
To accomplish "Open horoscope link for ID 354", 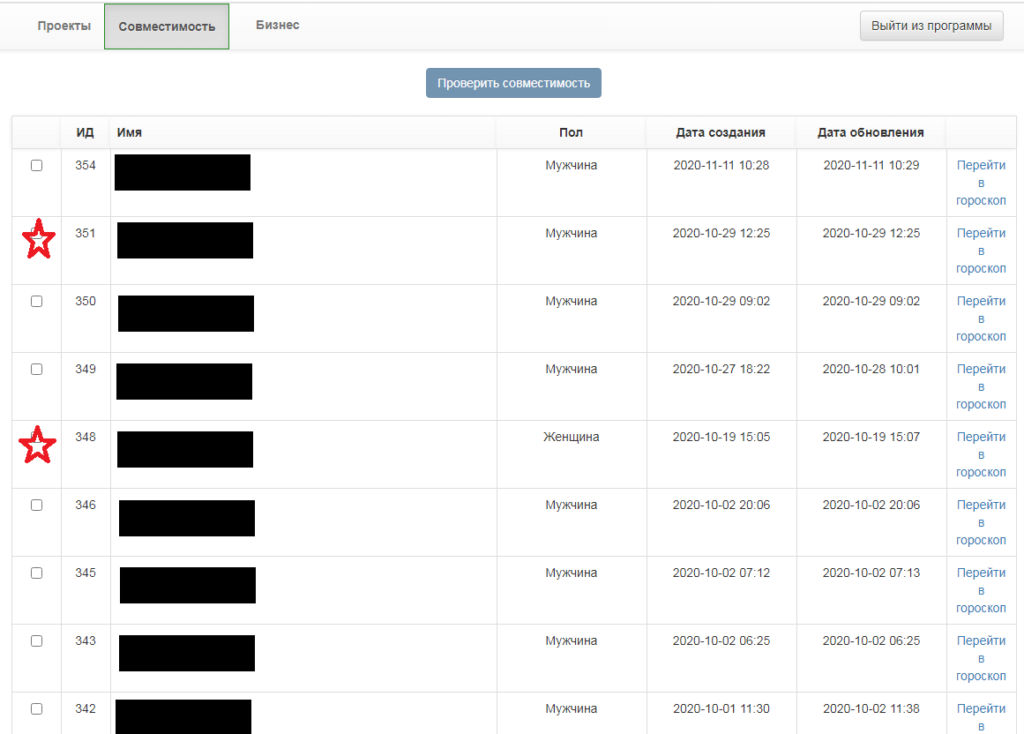I will coord(981,183).
